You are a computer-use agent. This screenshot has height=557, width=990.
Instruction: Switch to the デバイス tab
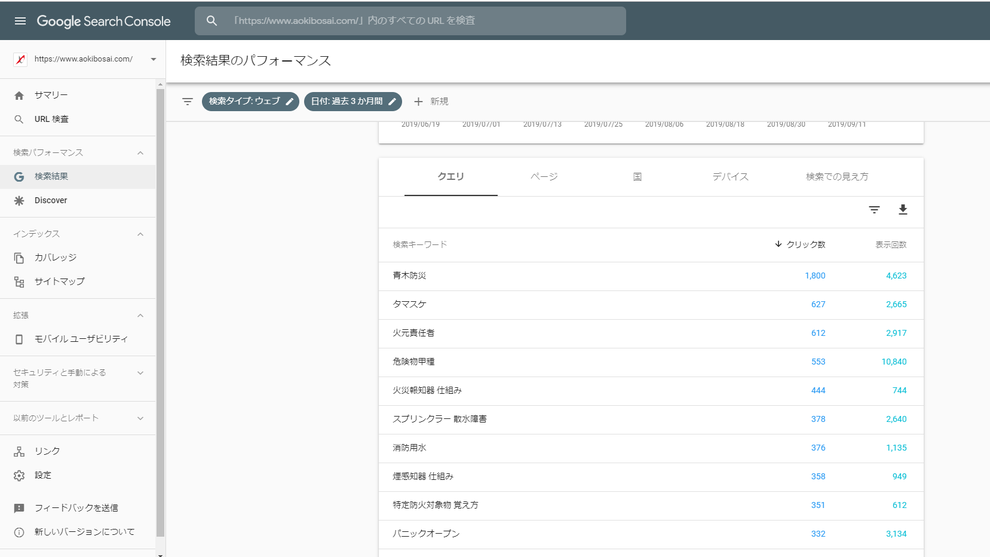click(731, 177)
